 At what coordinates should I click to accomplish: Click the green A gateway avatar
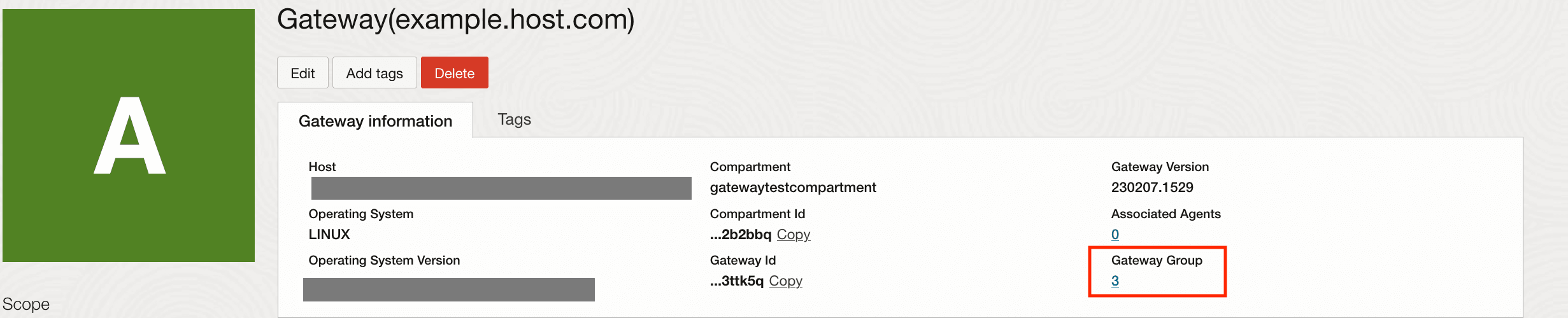pyautogui.click(x=129, y=135)
